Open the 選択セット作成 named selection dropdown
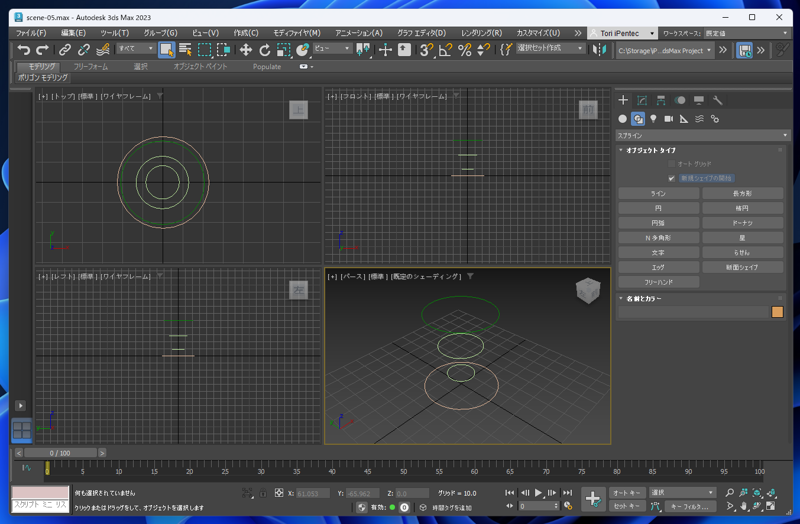Image resolution: width=800 pixels, height=524 pixels. click(x=550, y=48)
